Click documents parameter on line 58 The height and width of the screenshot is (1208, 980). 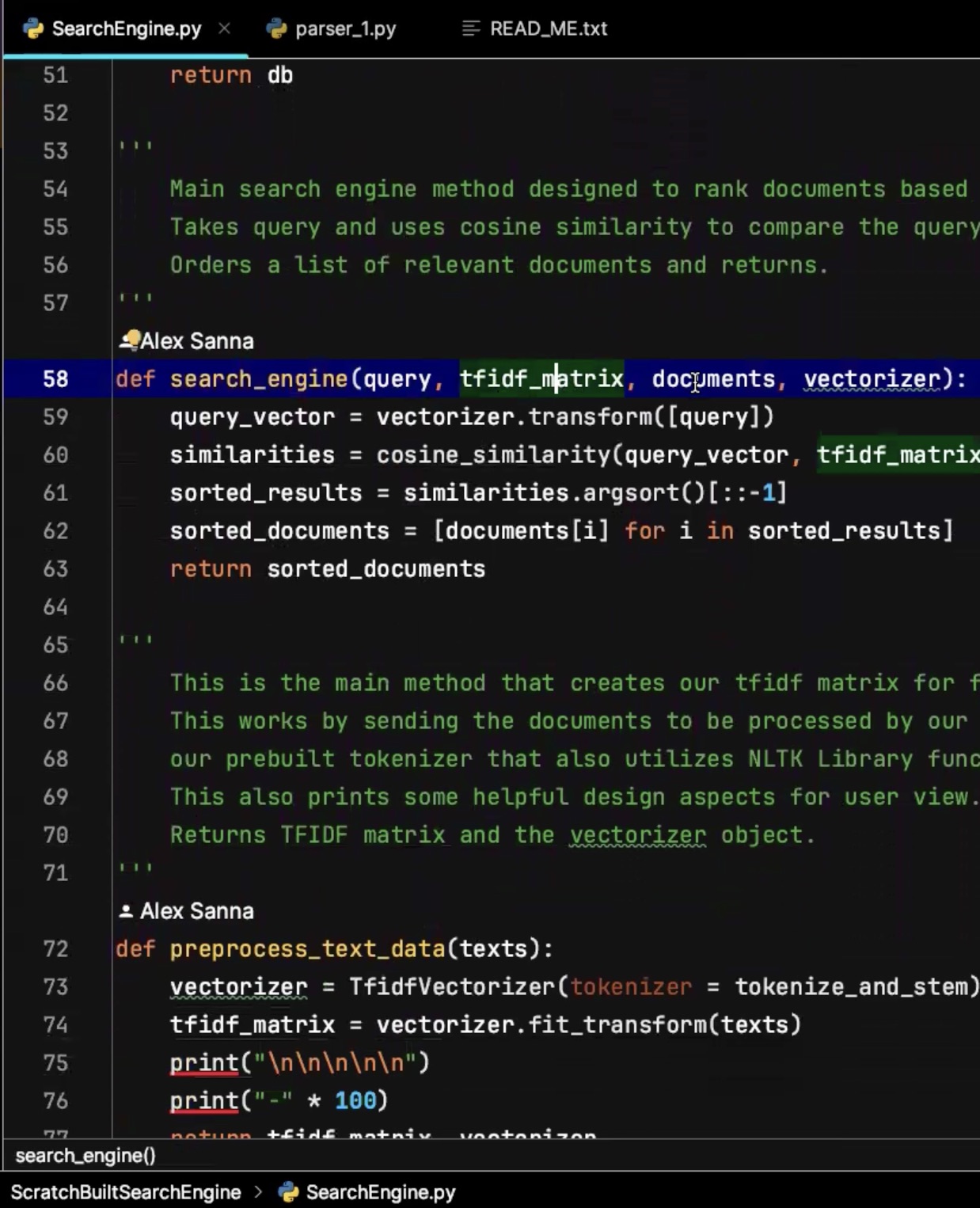pos(713,378)
